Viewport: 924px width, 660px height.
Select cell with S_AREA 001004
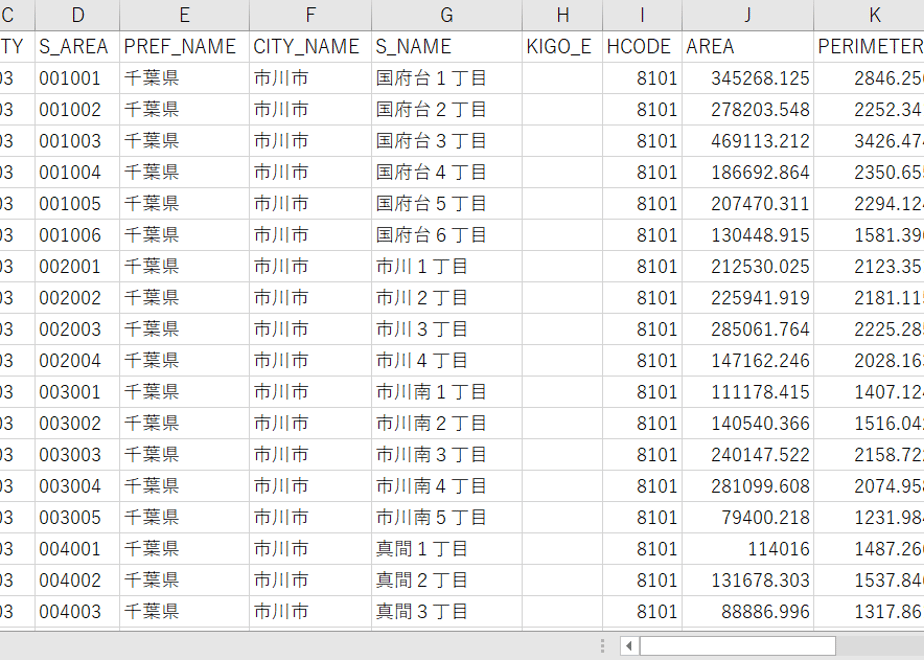(77, 172)
